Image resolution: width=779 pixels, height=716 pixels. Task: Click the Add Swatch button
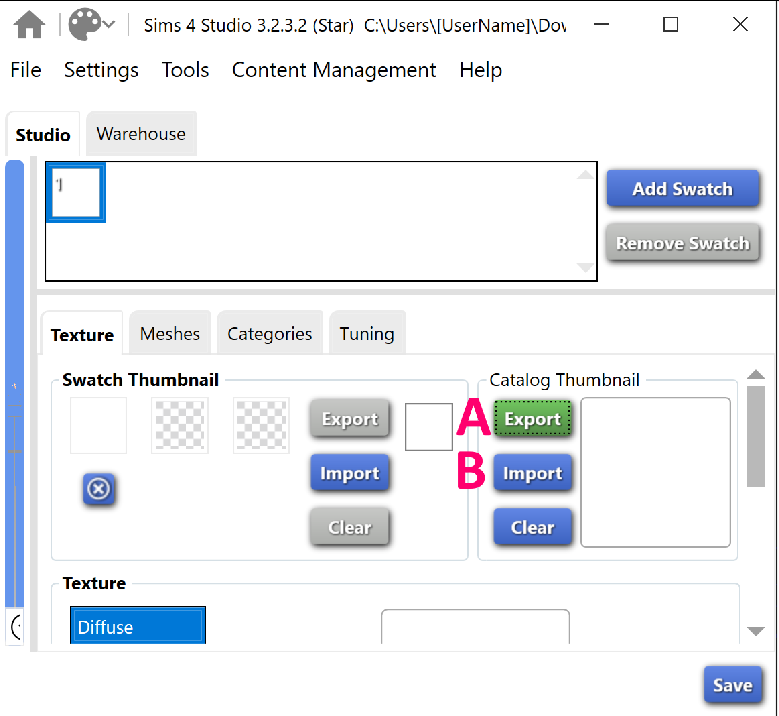(683, 189)
